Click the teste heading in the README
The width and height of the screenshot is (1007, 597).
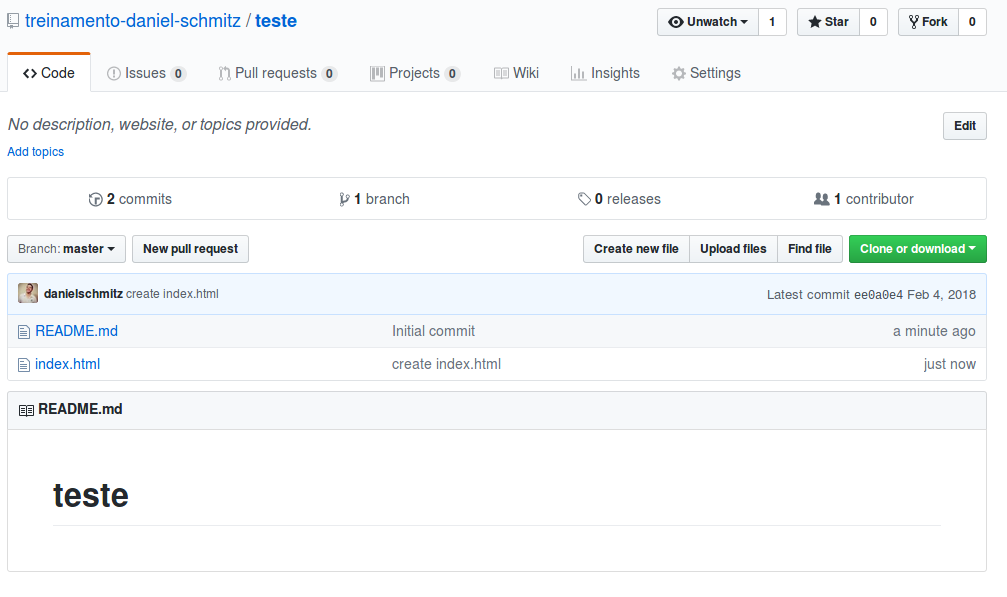(91, 496)
